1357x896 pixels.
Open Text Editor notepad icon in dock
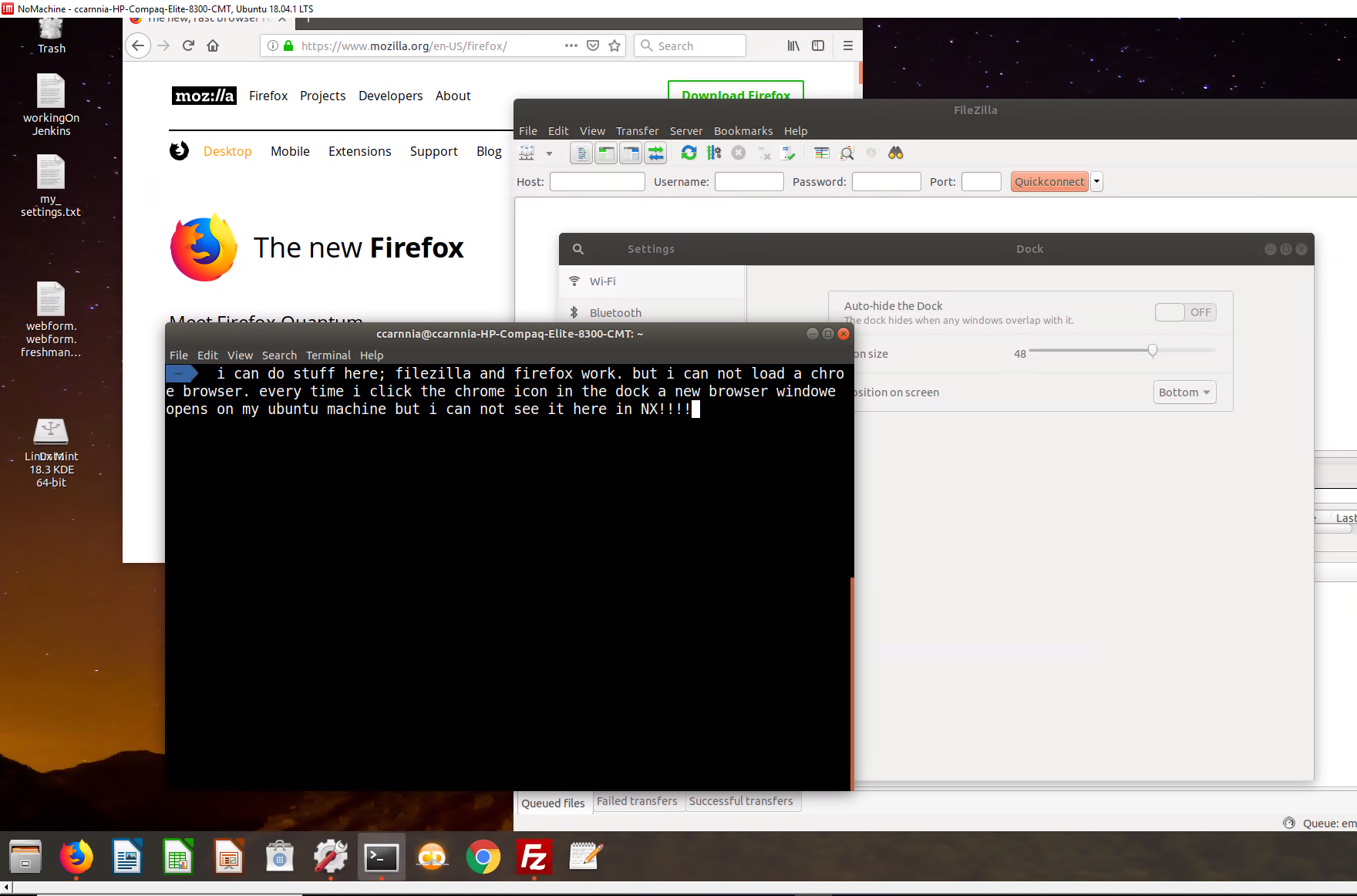tap(585, 857)
